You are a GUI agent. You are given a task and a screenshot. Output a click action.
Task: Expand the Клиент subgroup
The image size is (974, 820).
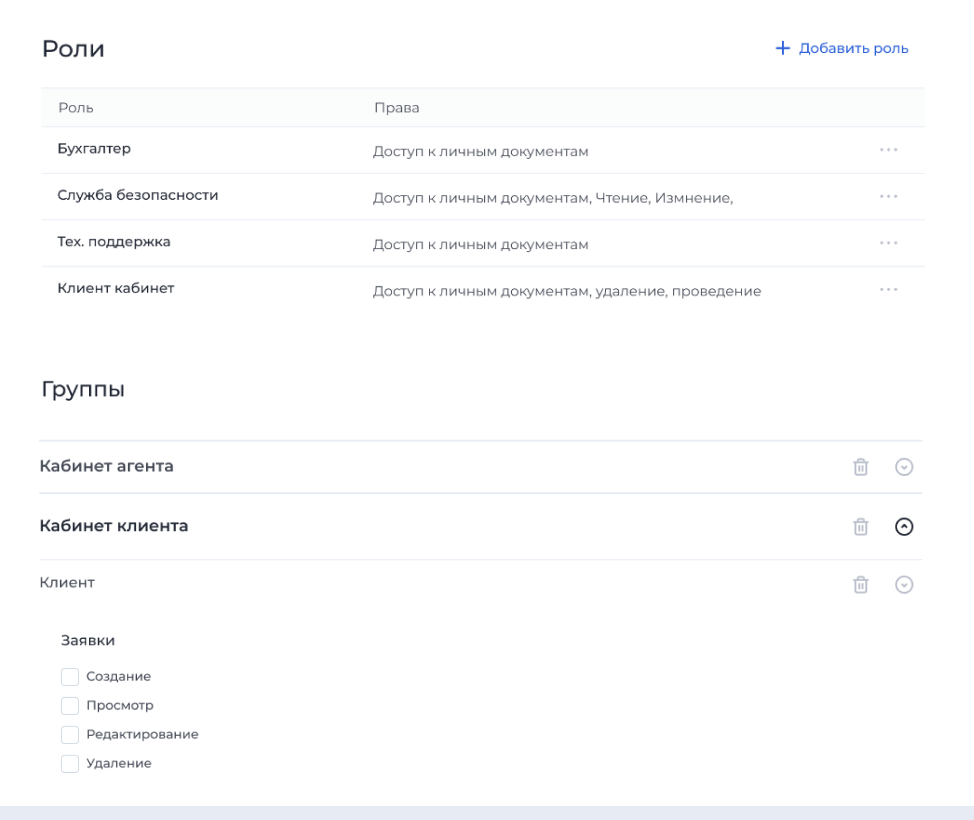(x=904, y=583)
